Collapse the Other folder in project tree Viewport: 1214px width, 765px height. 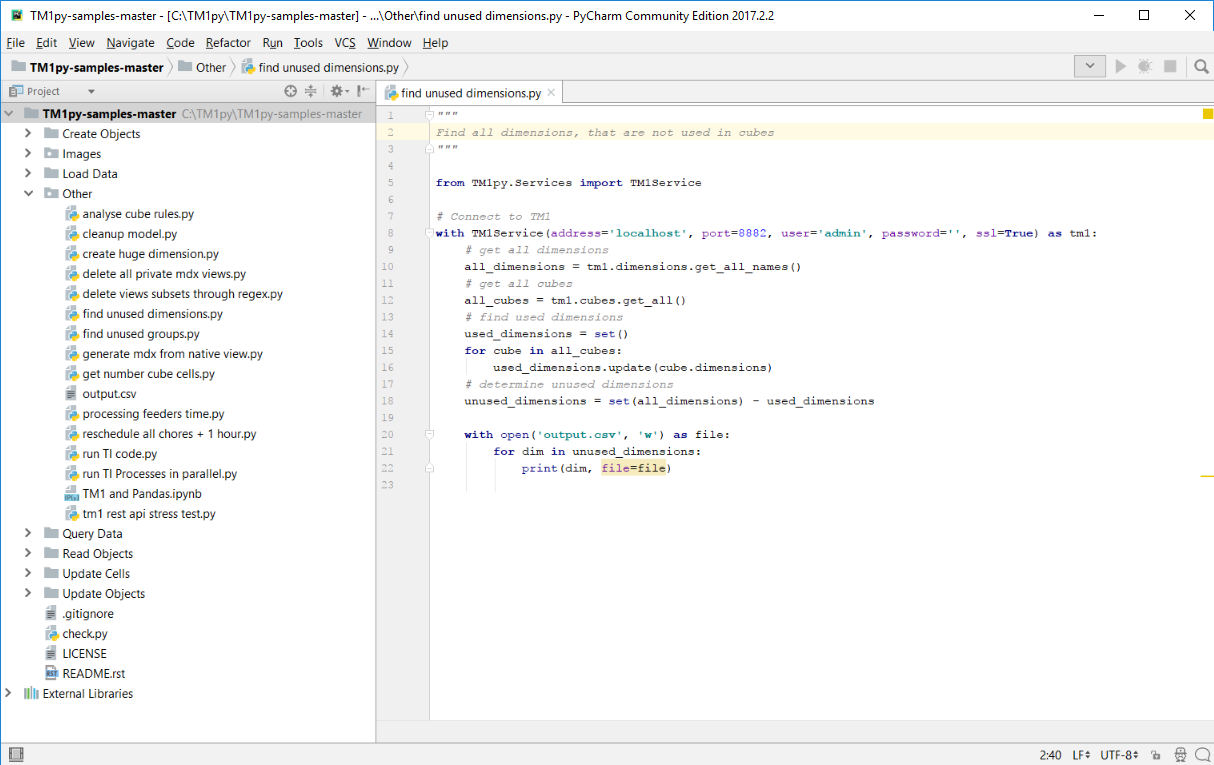(28, 193)
